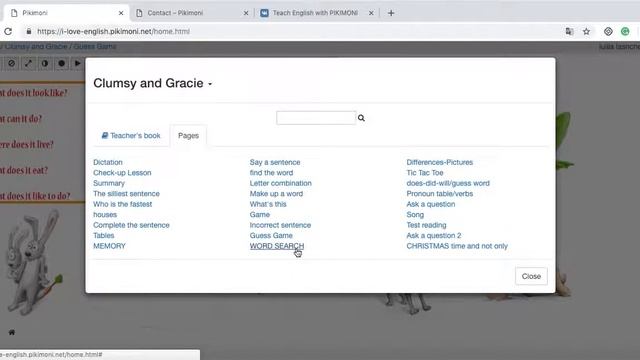This screenshot has height=360, width=640.
Task: Click the crossed-circle tool icon in toolbar
Action: tap(11, 63)
